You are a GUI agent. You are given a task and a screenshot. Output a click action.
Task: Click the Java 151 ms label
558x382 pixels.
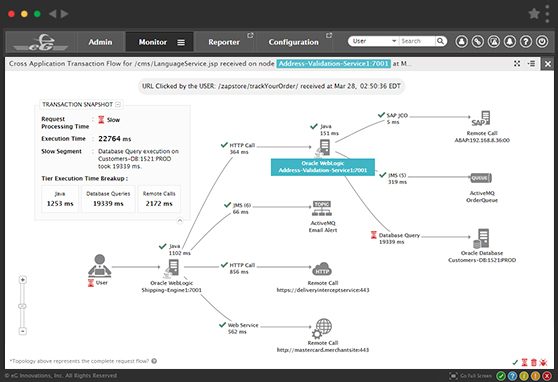point(329,130)
